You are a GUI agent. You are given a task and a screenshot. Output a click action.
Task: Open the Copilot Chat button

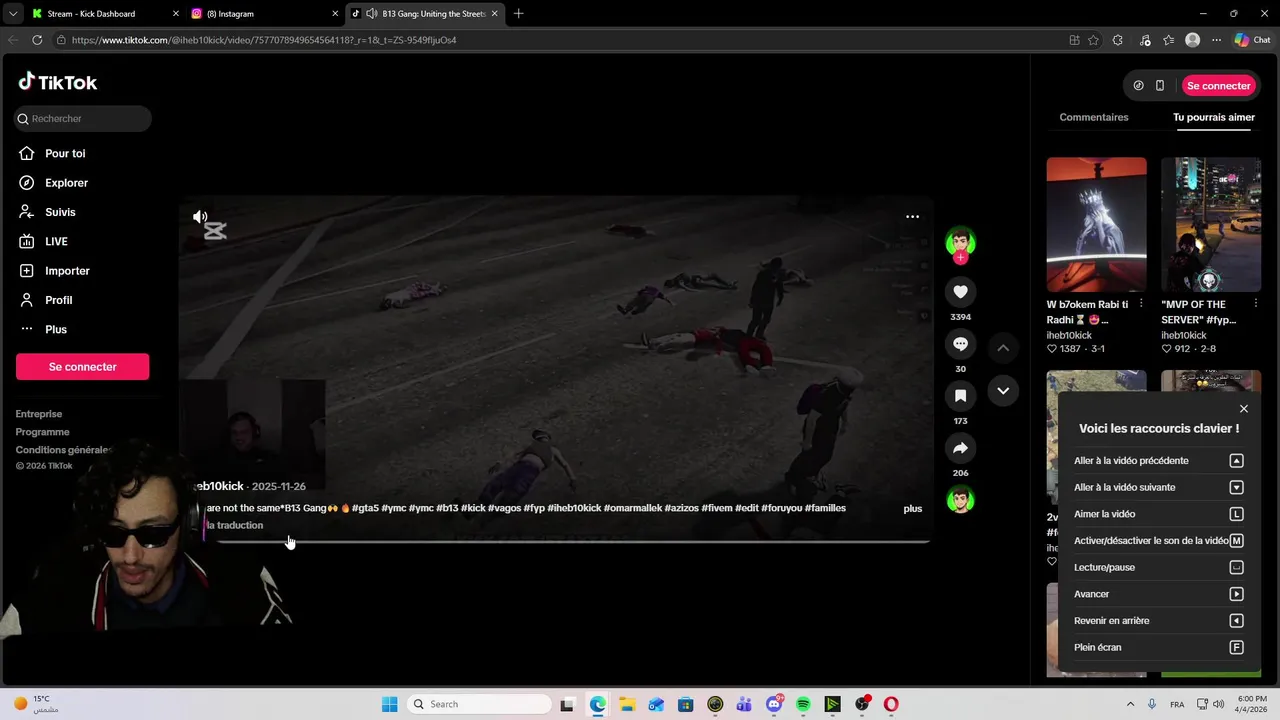point(1252,40)
